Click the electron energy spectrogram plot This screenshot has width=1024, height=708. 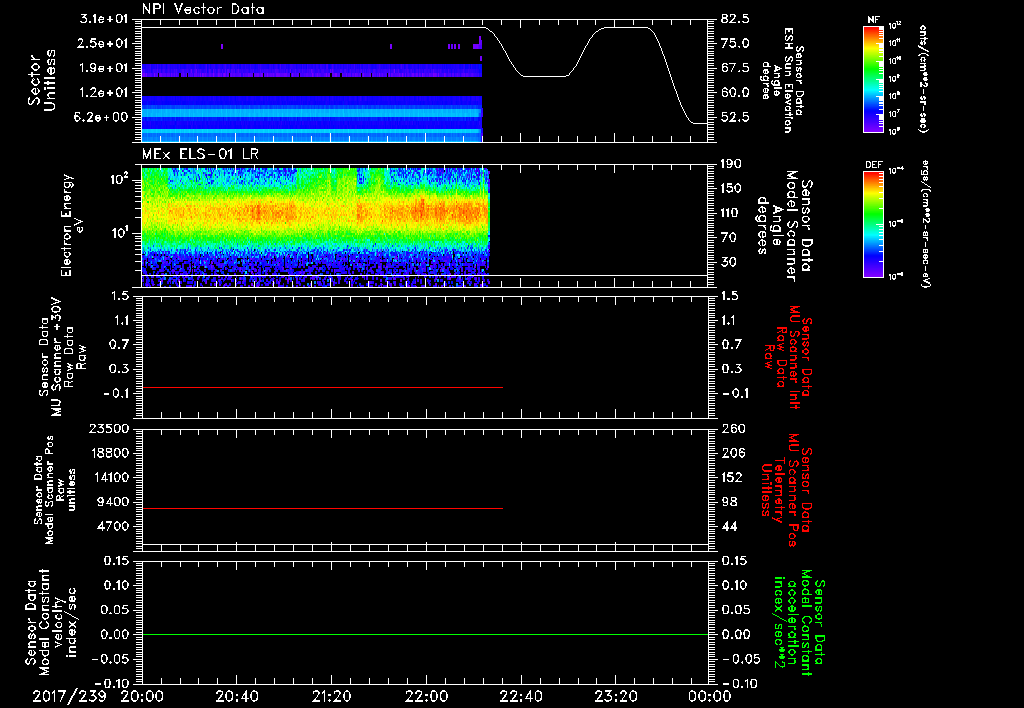(315, 225)
